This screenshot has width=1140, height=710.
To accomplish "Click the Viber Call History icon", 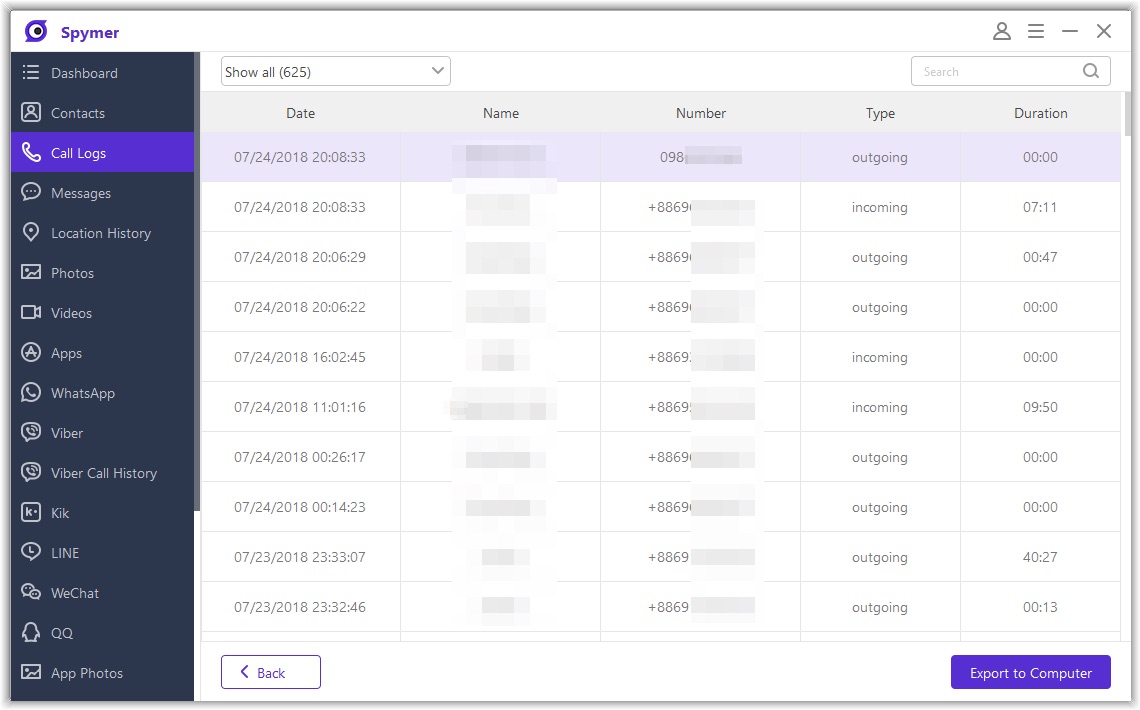I will click(31, 472).
